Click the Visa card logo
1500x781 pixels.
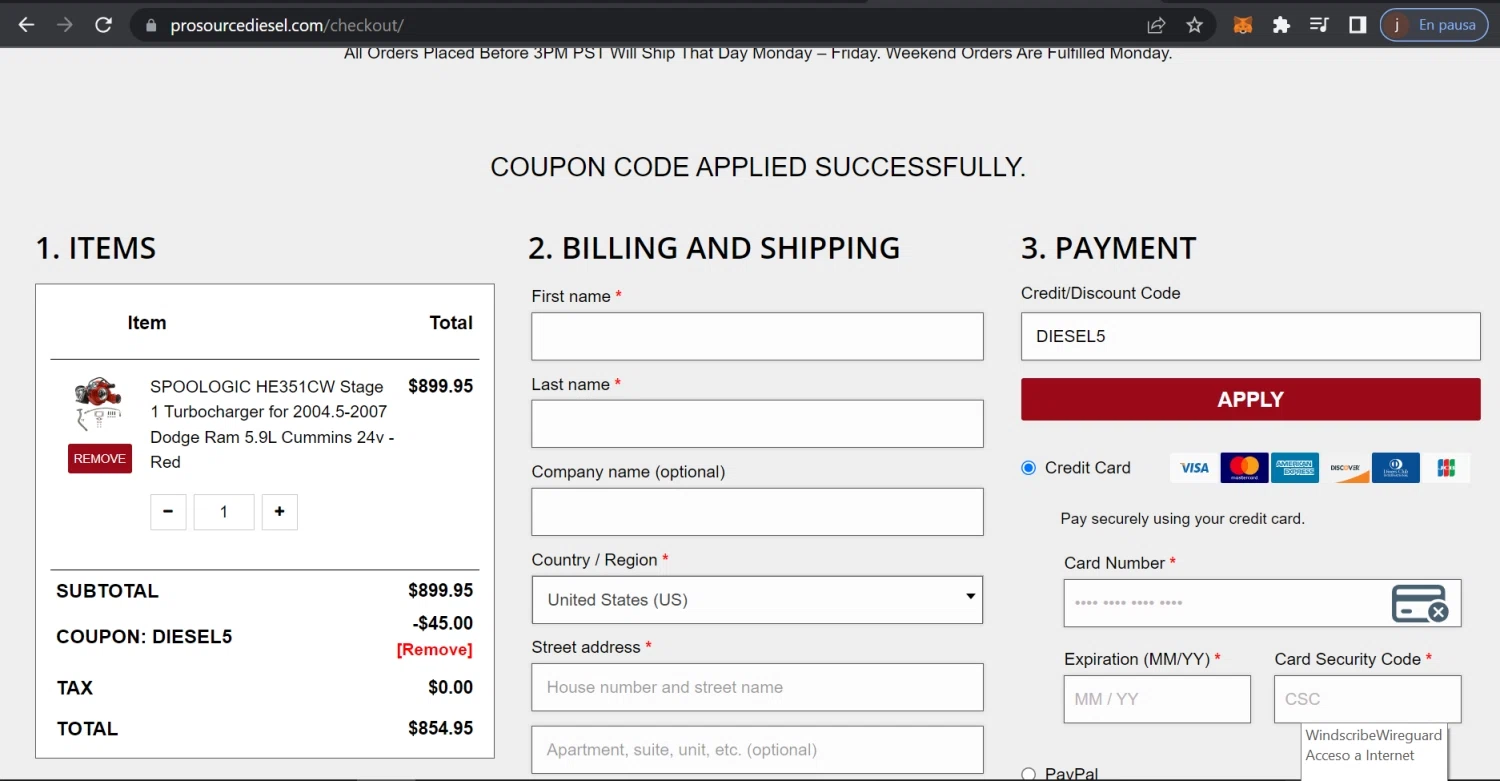pyautogui.click(x=1194, y=468)
